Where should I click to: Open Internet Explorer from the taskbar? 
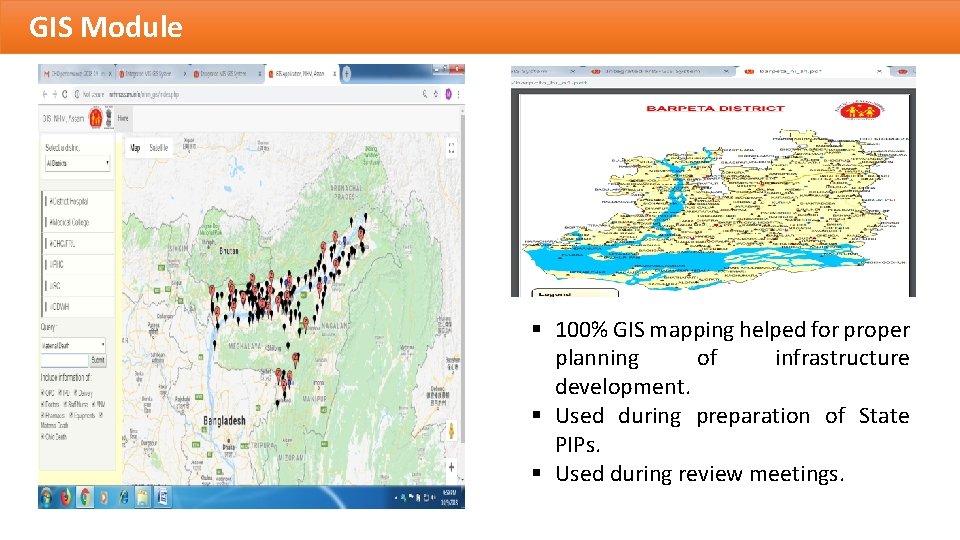[123, 497]
